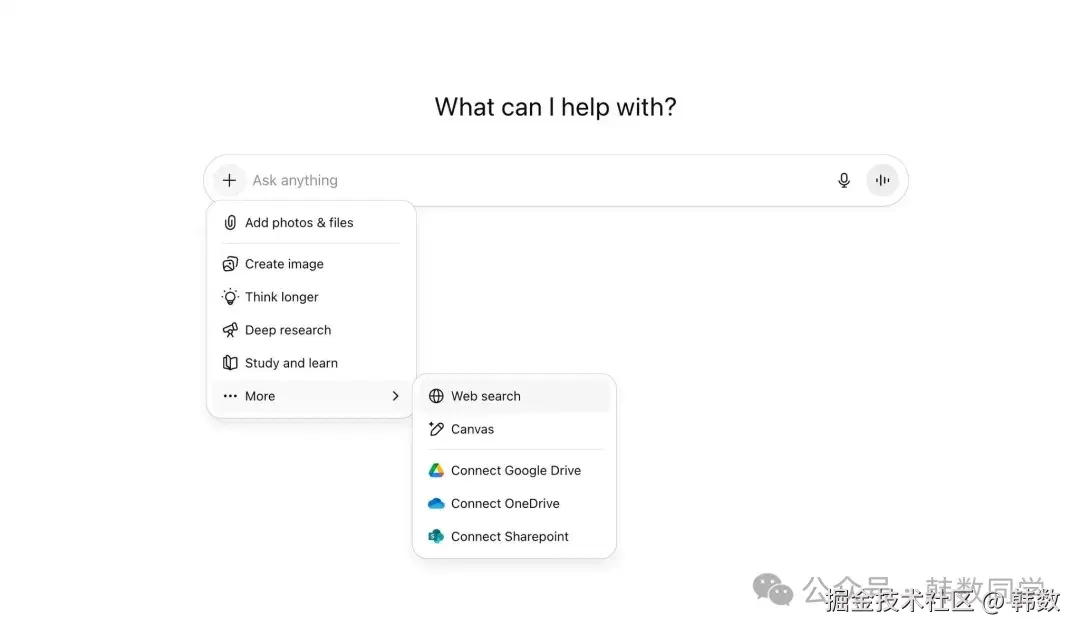Click the Google Drive logo icon
This screenshot has width=1080, height=634.
tap(436, 470)
